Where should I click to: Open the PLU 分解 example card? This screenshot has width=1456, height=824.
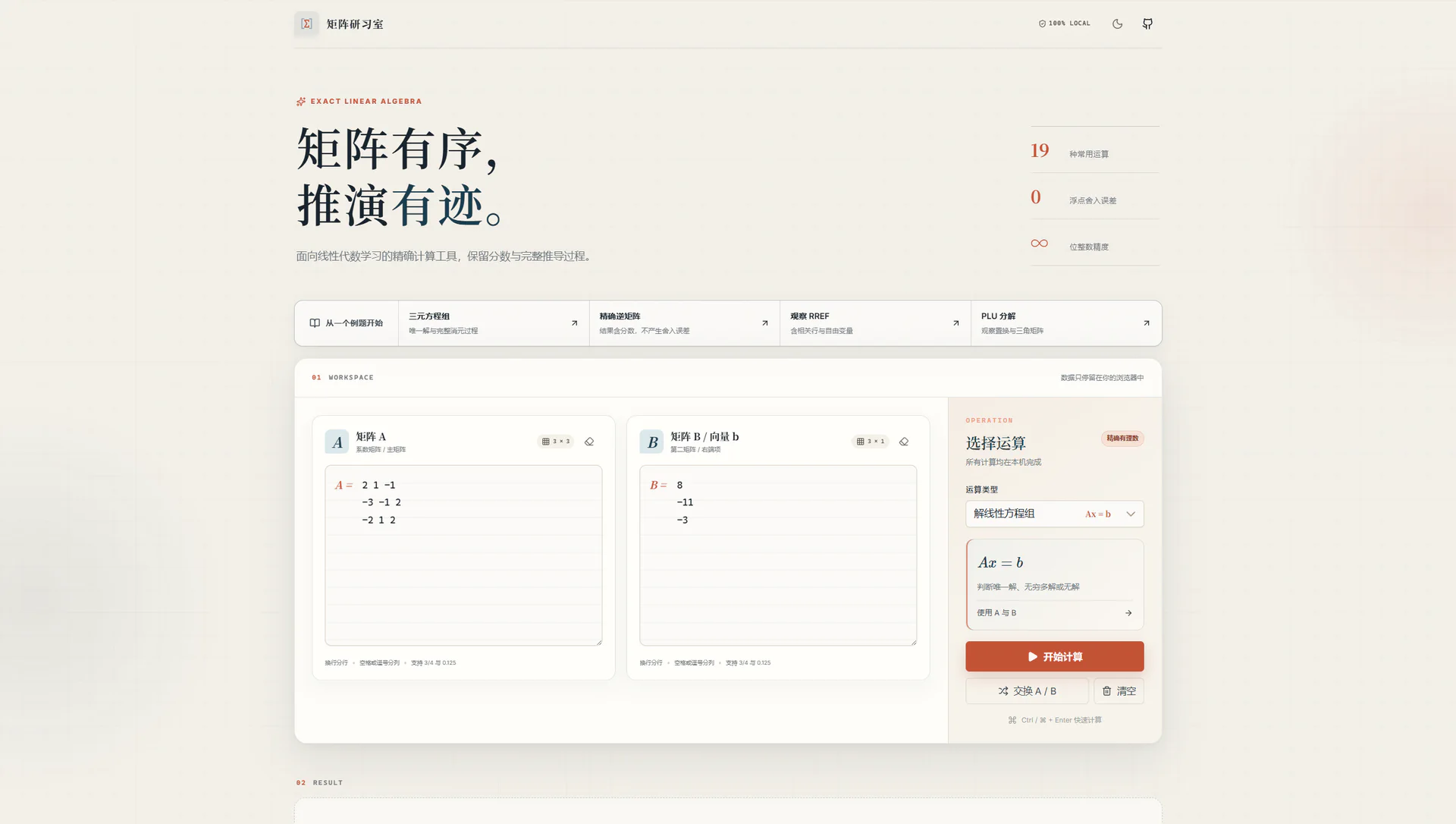(x=1065, y=323)
